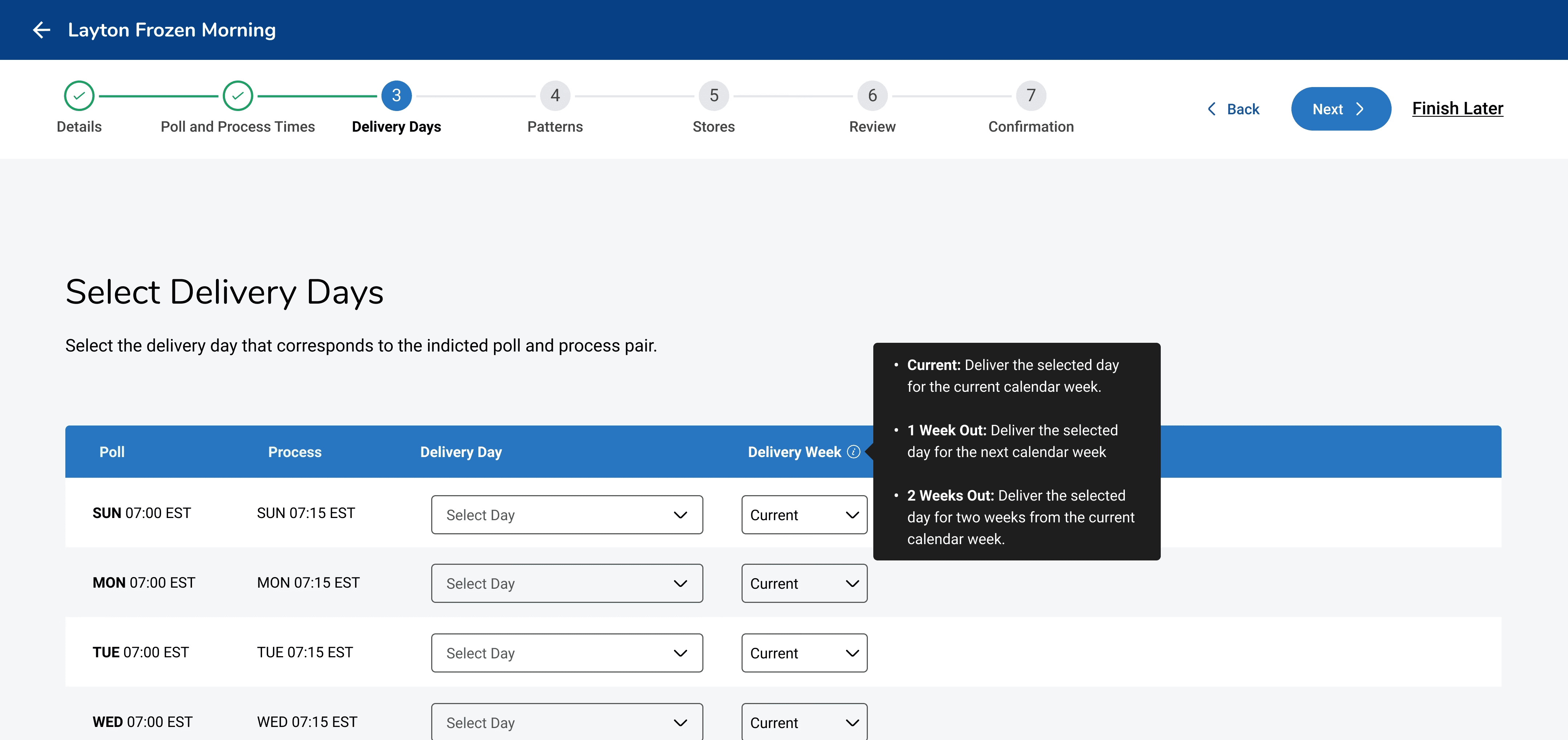
Task: Go to step 5 Stores circle
Action: [x=714, y=95]
